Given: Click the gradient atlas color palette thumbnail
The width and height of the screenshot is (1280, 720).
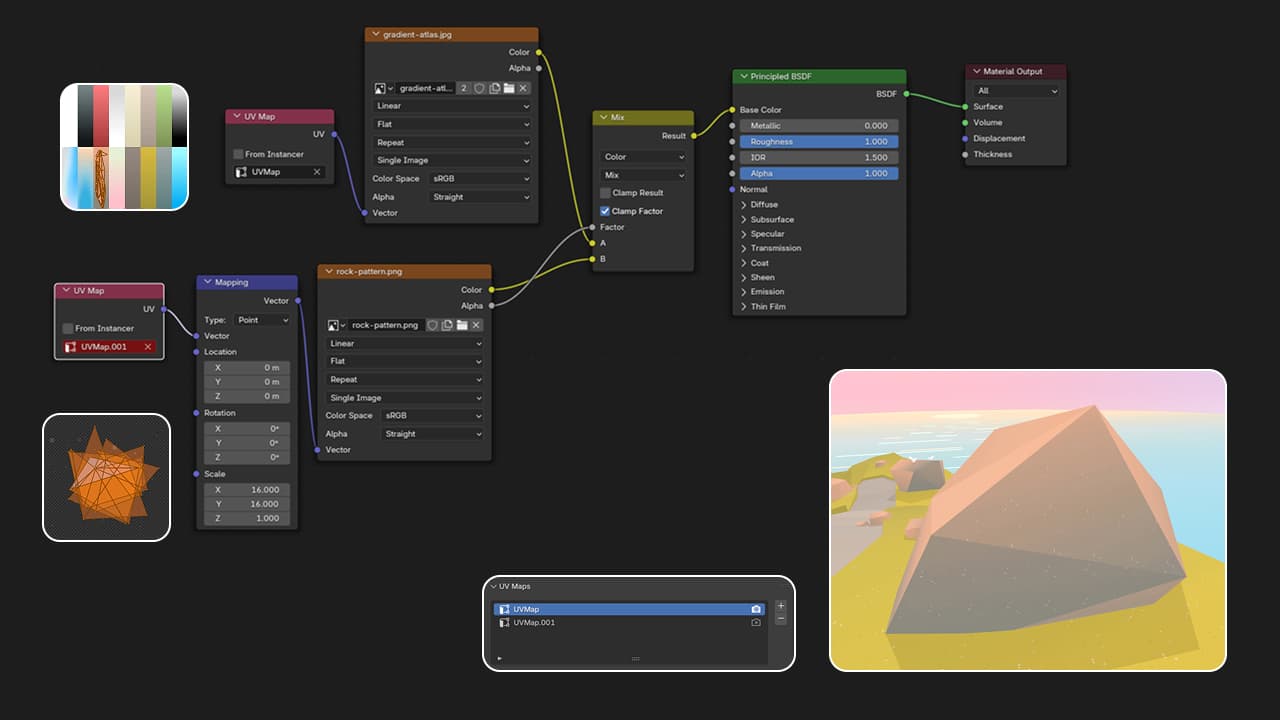Looking at the screenshot, I should click(x=124, y=147).
